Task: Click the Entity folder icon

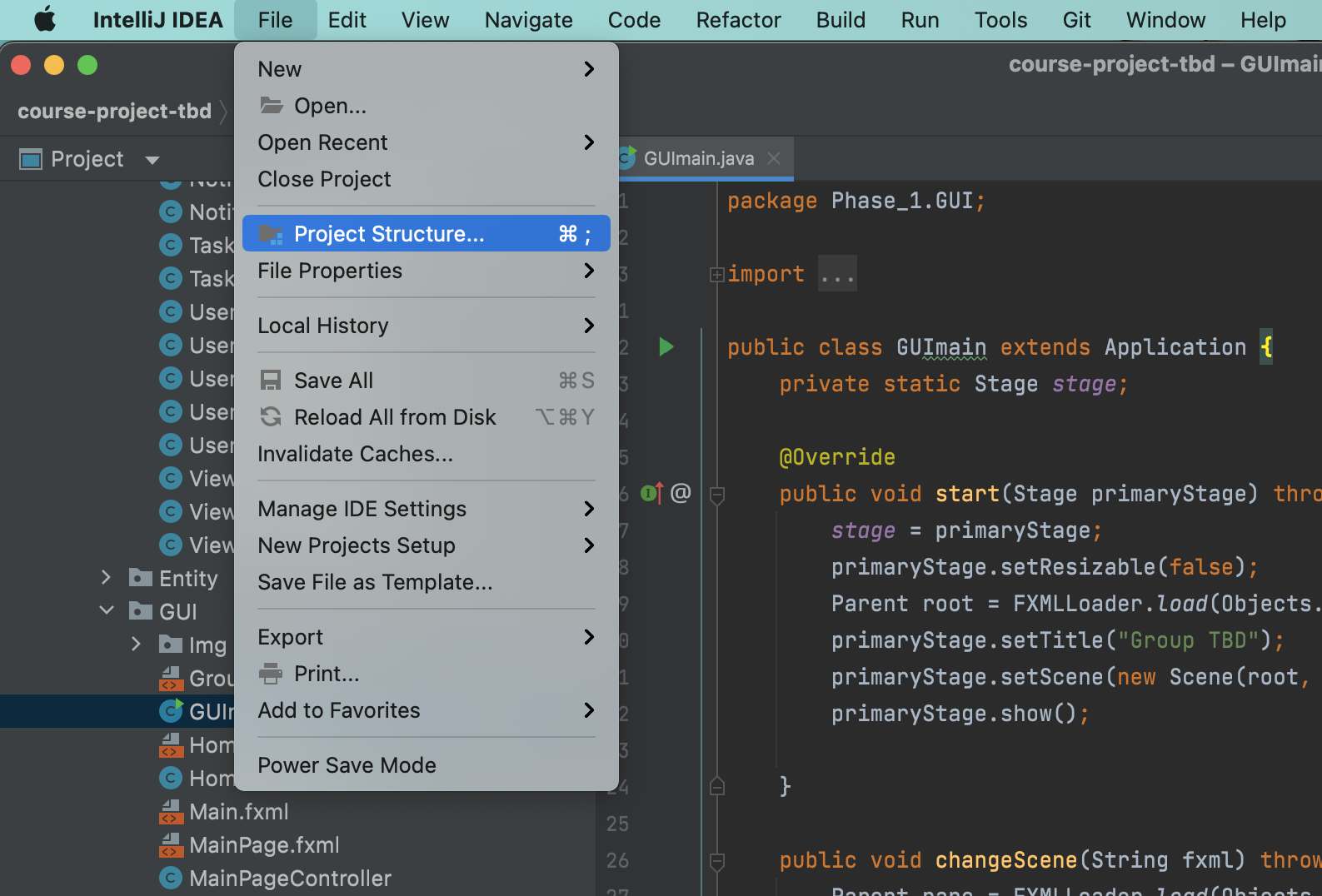Action: (x=141, y=578)
